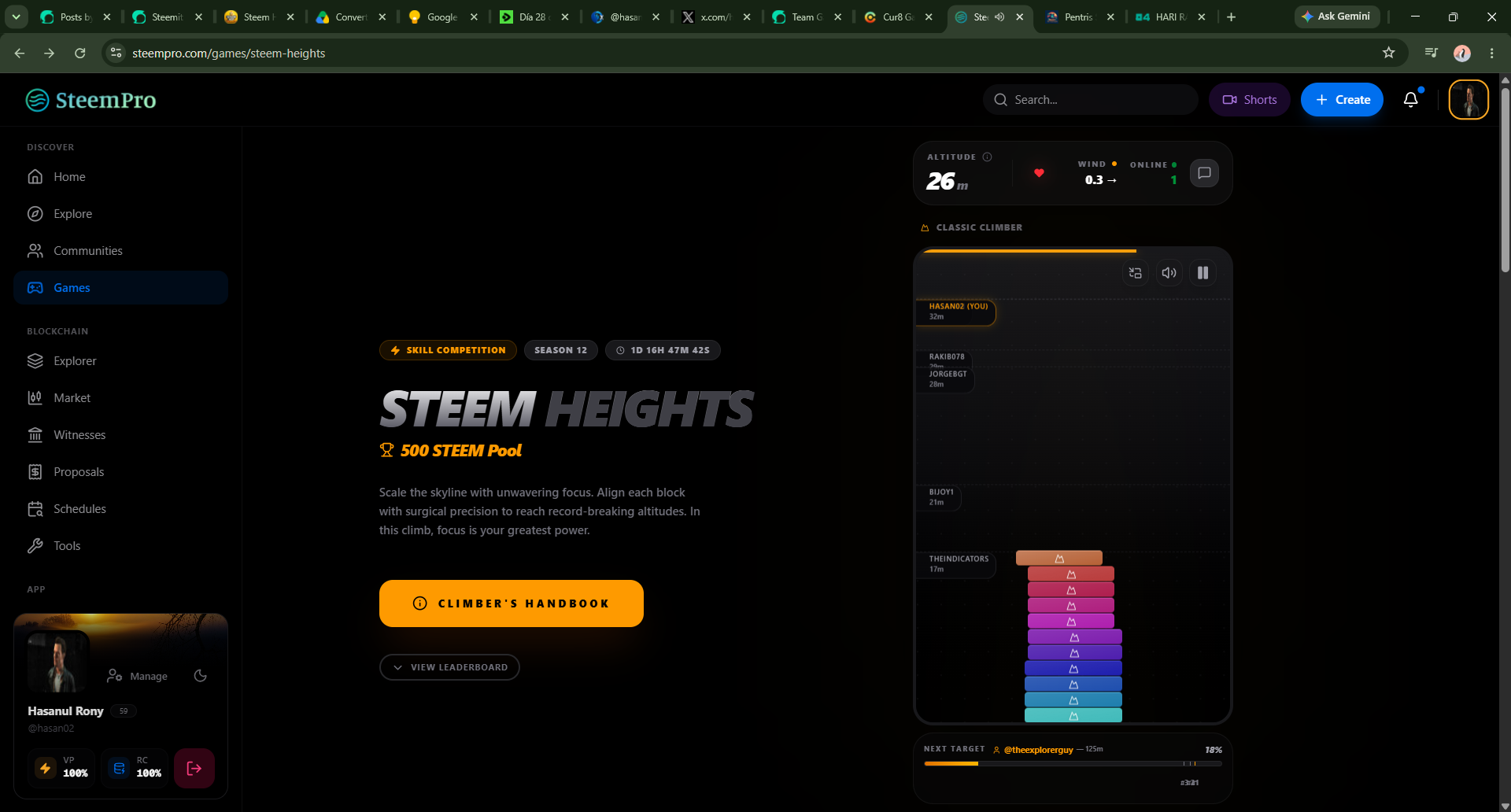Toggle game sound speaker icon
Viewport: 1511px width, 812px height.
(1169, 273)
